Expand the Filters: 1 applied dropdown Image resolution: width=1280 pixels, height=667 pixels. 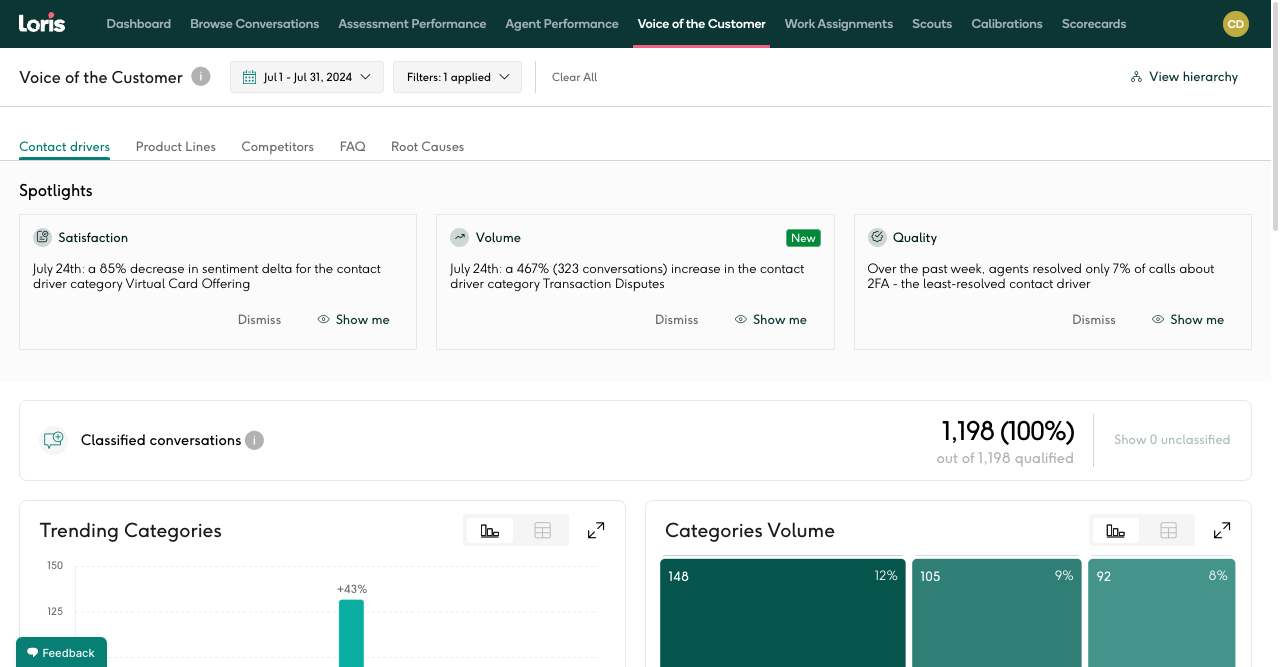coord(458,77)
